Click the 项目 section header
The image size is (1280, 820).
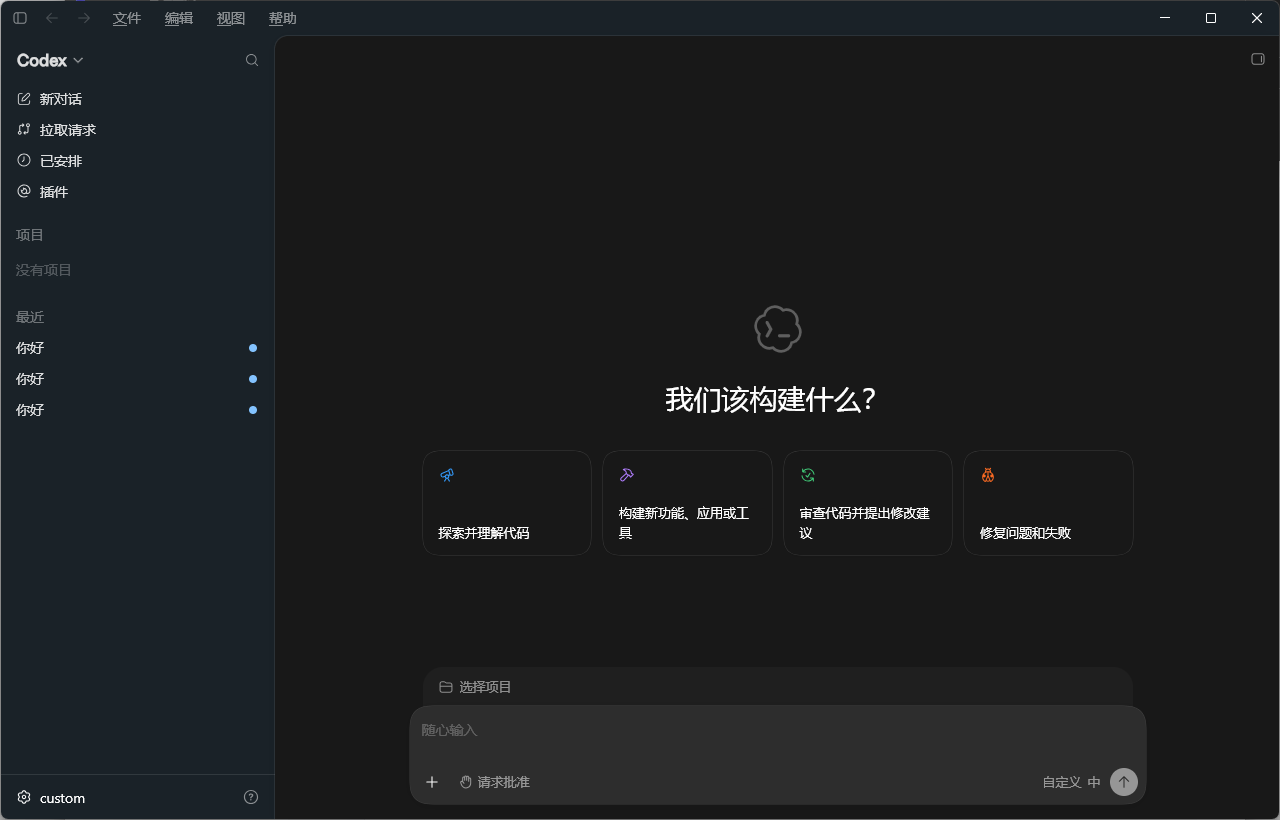click(30, 235)
